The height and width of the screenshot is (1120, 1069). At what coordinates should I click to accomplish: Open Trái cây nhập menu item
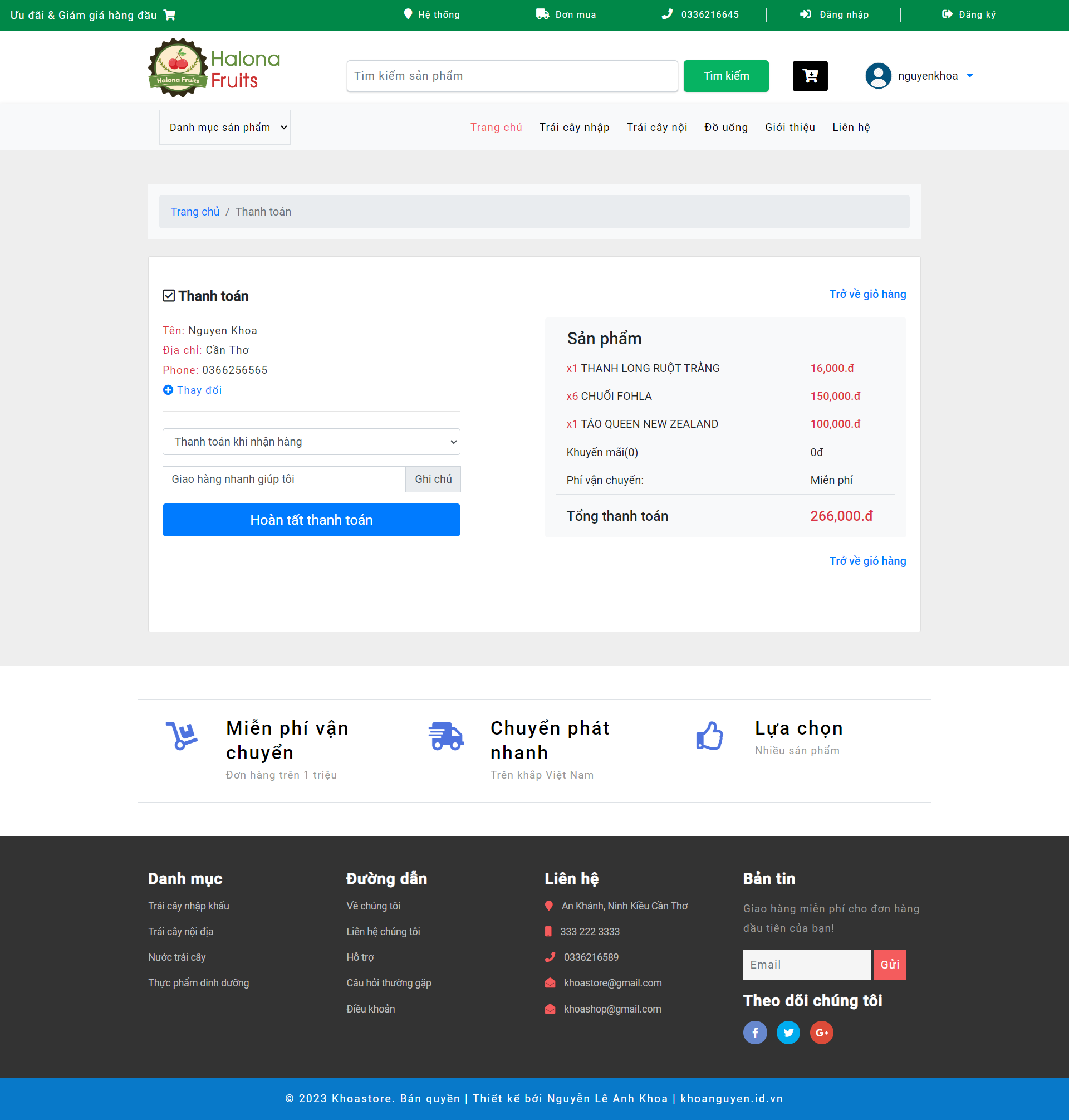[575, 127]
